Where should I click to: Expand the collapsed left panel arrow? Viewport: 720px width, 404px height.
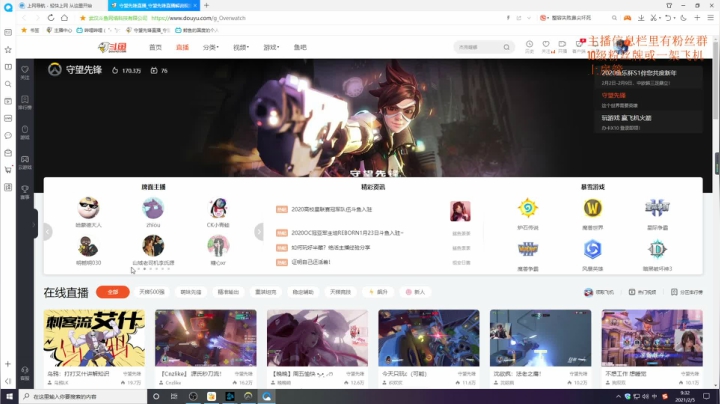(x=34, y=224)
